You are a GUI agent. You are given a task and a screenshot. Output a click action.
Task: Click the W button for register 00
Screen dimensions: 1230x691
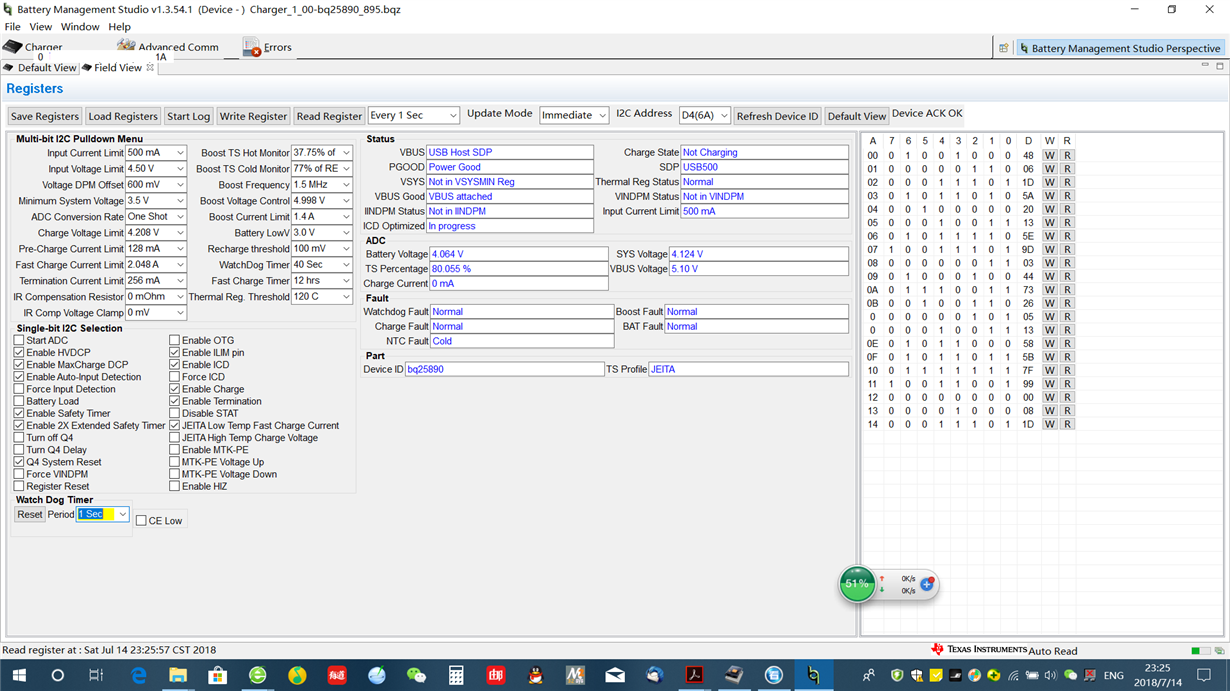pos(1049,156)
